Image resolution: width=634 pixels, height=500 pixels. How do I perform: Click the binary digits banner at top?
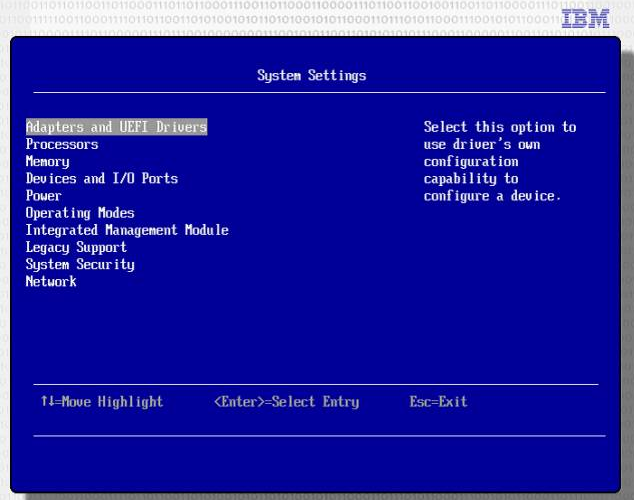pyautogui.click(x=280, y=16)
